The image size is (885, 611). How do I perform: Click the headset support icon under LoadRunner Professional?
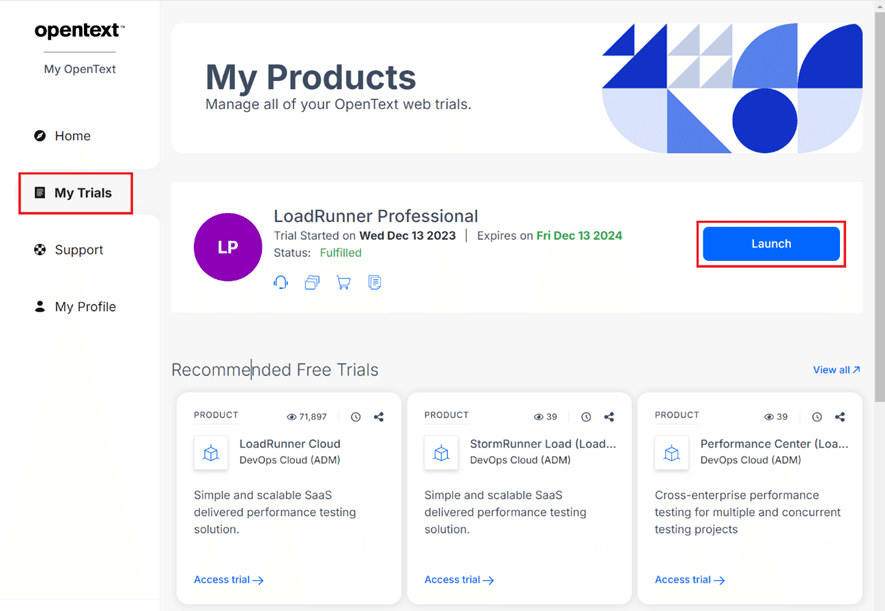click(281, 282)
